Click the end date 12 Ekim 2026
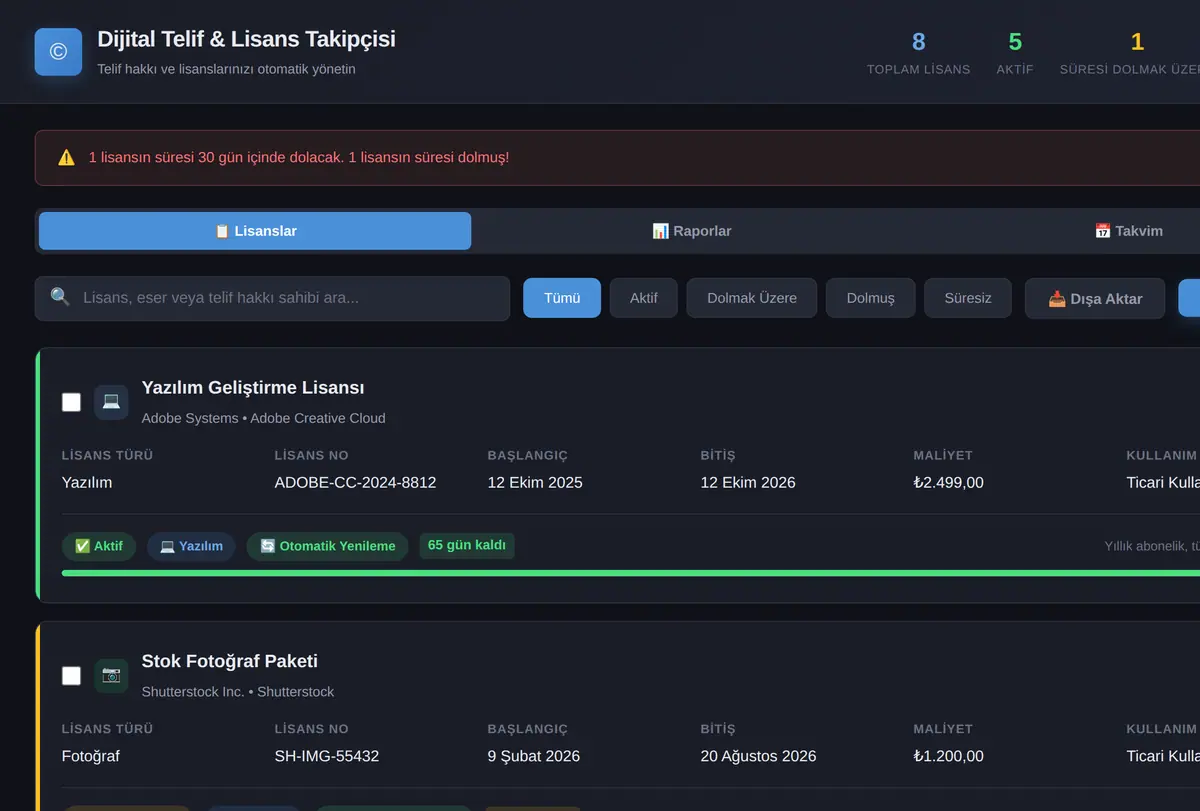Screen dimensions: 1200x811 (748, 482)
